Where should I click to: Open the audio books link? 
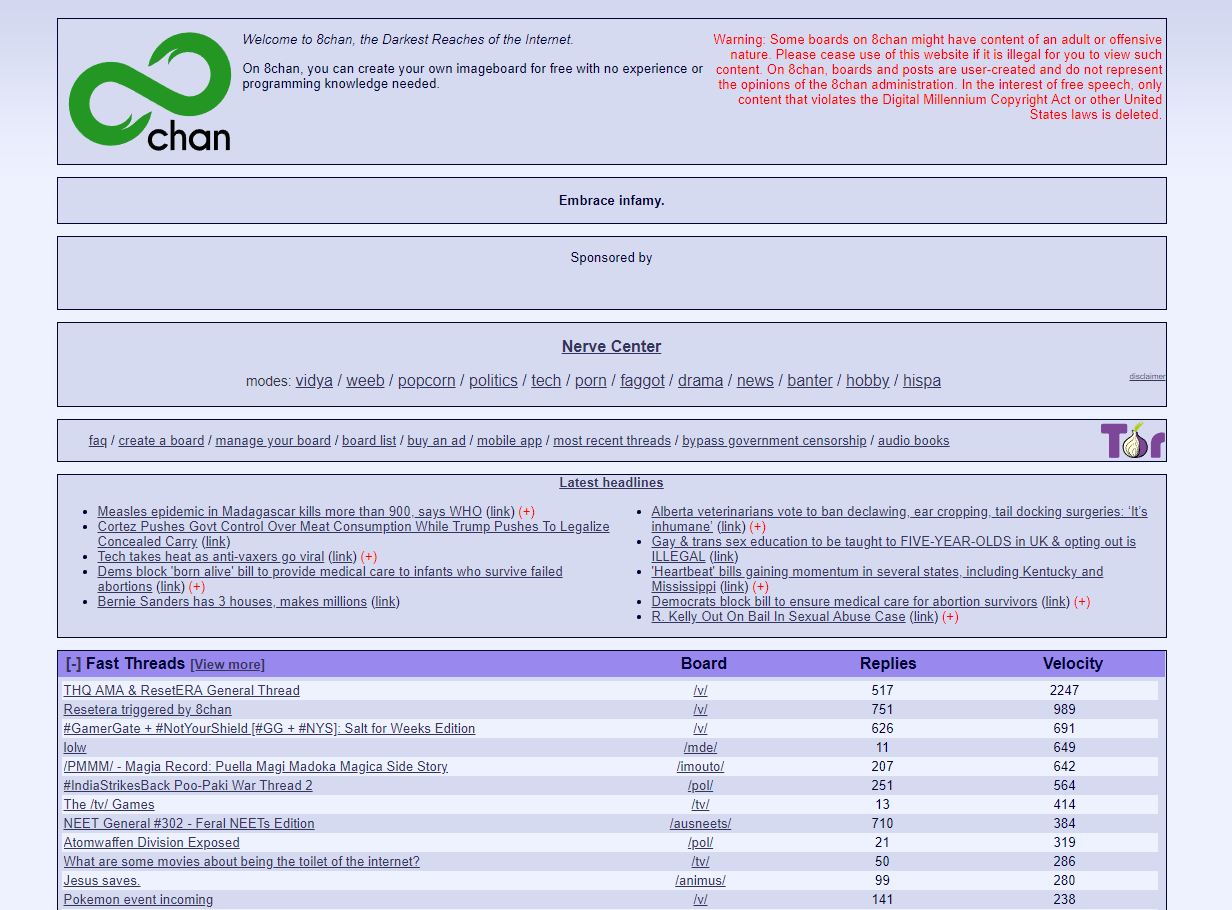point(914,441)
